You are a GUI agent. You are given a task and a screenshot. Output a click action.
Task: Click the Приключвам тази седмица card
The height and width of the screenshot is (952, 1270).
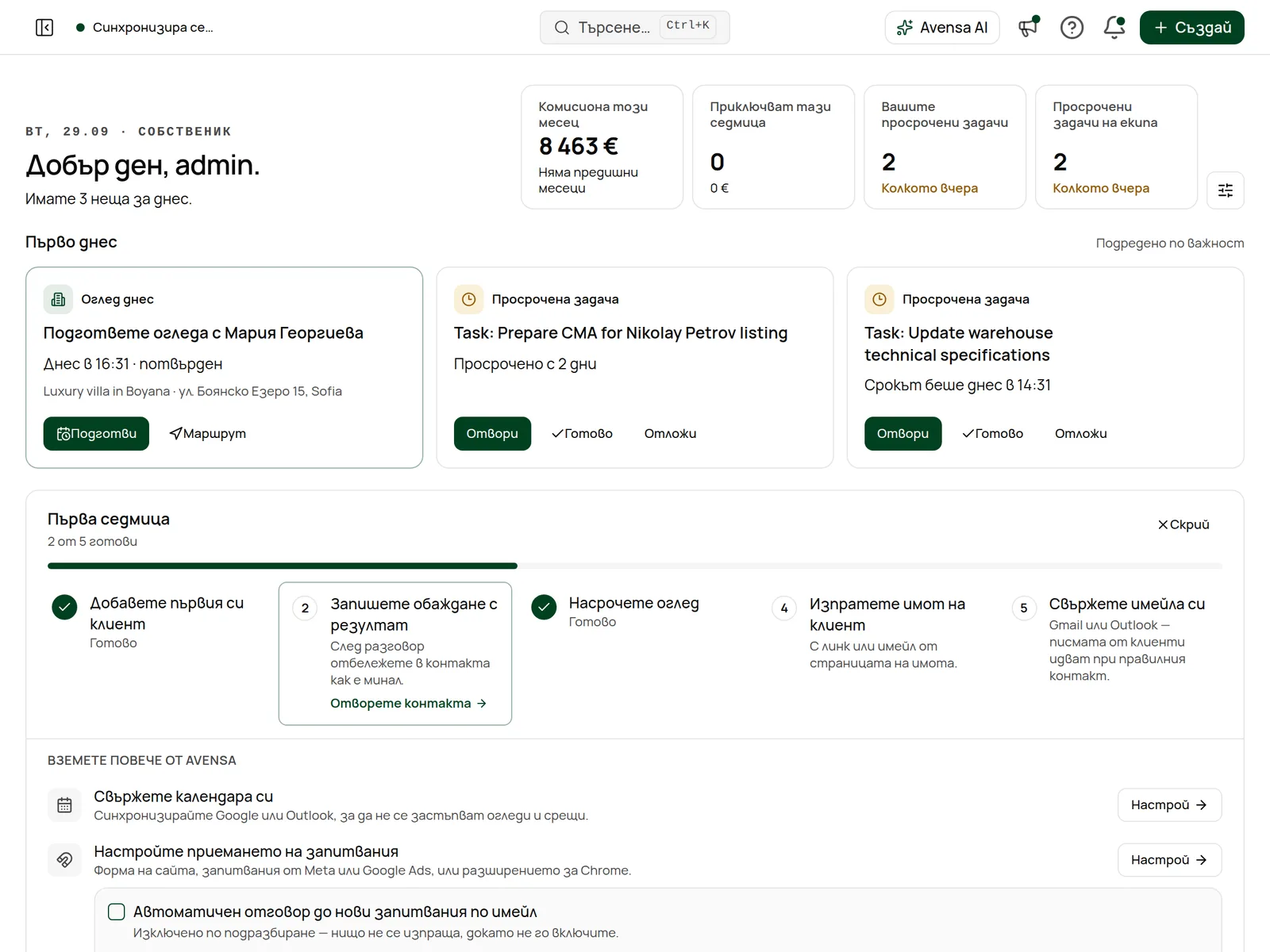773,147
